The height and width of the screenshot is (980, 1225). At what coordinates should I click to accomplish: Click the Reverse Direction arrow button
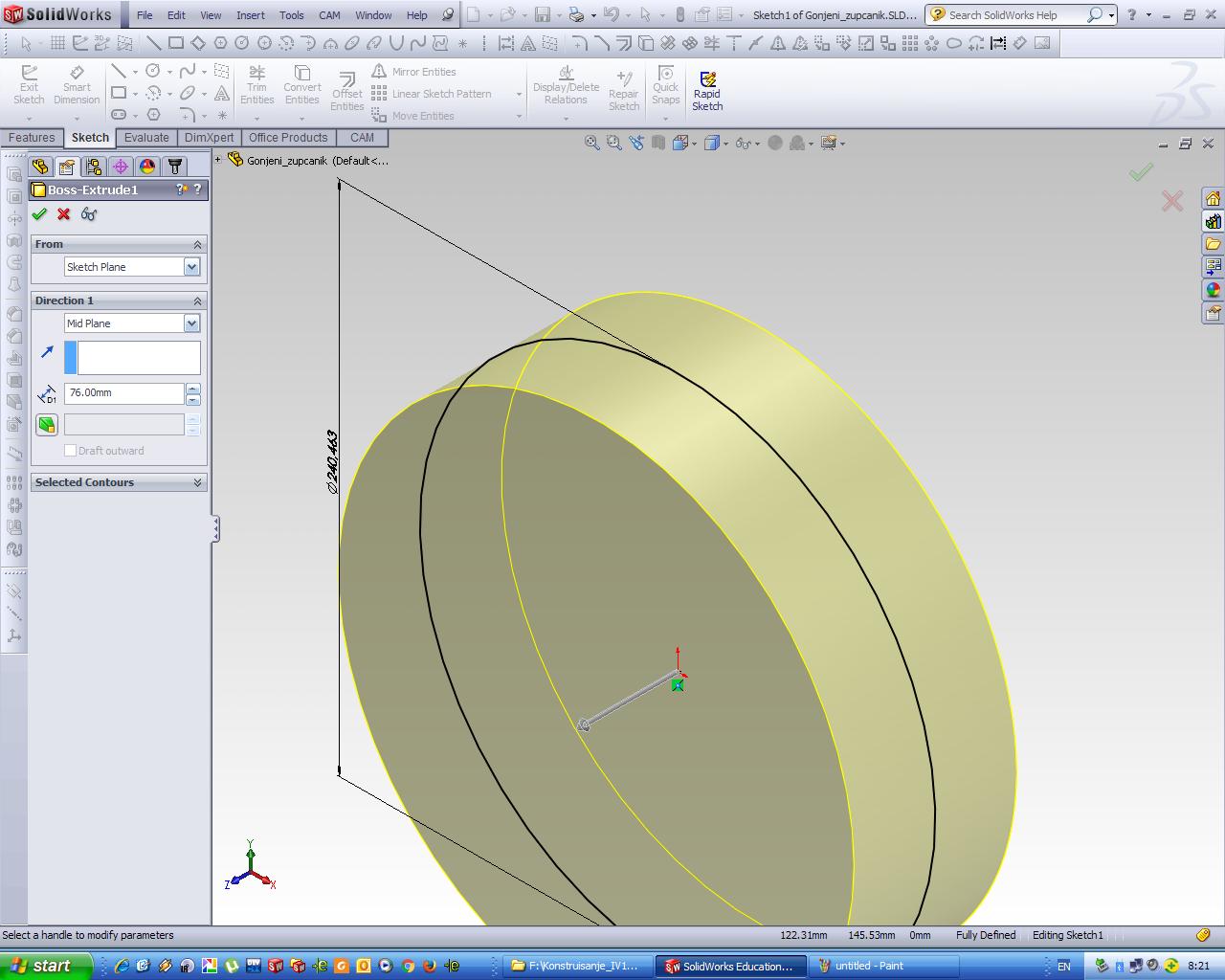(x=47, y=352)
